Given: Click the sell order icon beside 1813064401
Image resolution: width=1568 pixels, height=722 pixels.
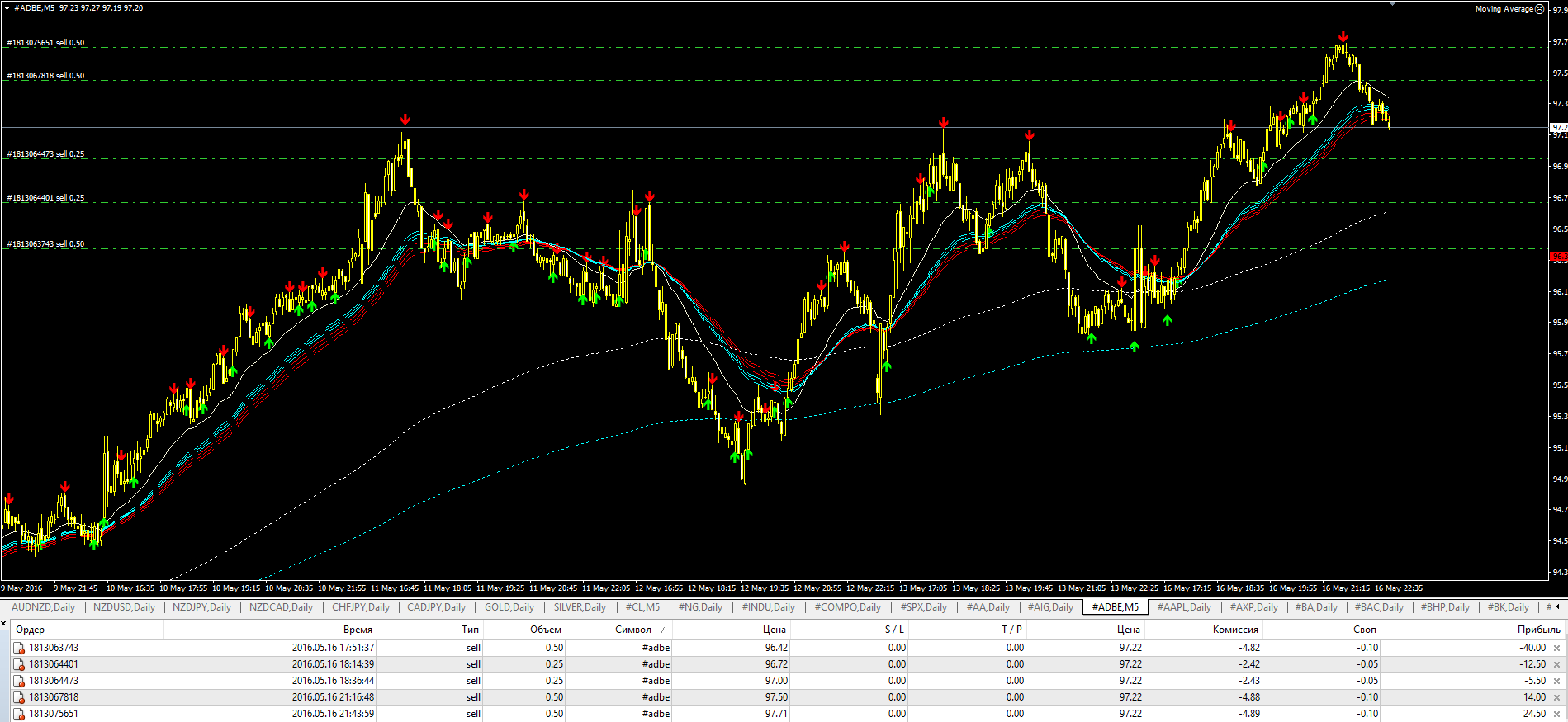Looking at the screenshot, I should [x=19, y=664].
